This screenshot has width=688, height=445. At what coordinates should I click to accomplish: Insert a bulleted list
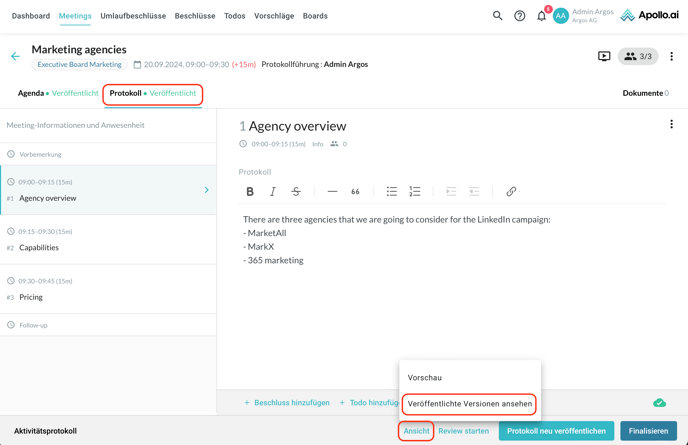[391, 191]
